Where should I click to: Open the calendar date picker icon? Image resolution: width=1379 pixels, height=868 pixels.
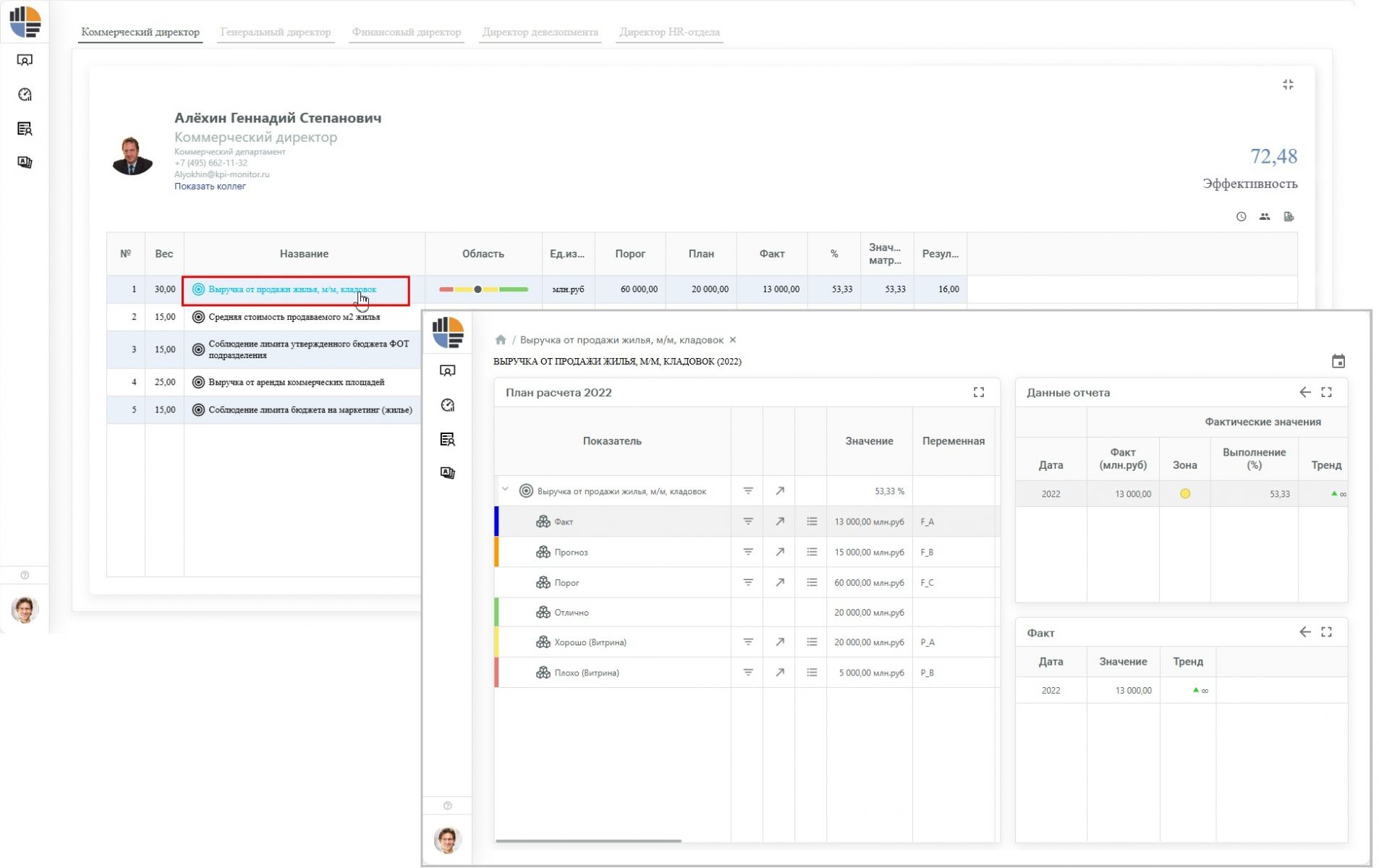[1338, 361]
